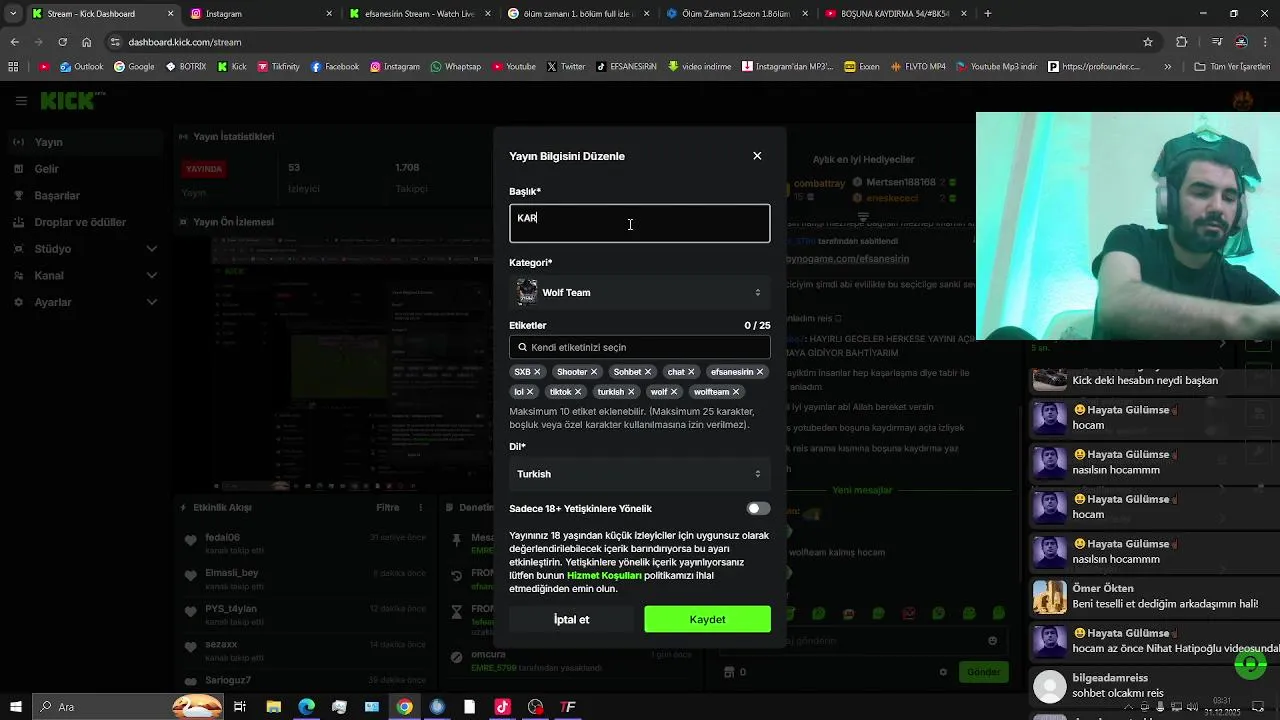Screen dimensions: 1280x720
Task: Toggle Sadece 18+ Yetişkinlere Yönelik switch
Action: coord(758,509)
